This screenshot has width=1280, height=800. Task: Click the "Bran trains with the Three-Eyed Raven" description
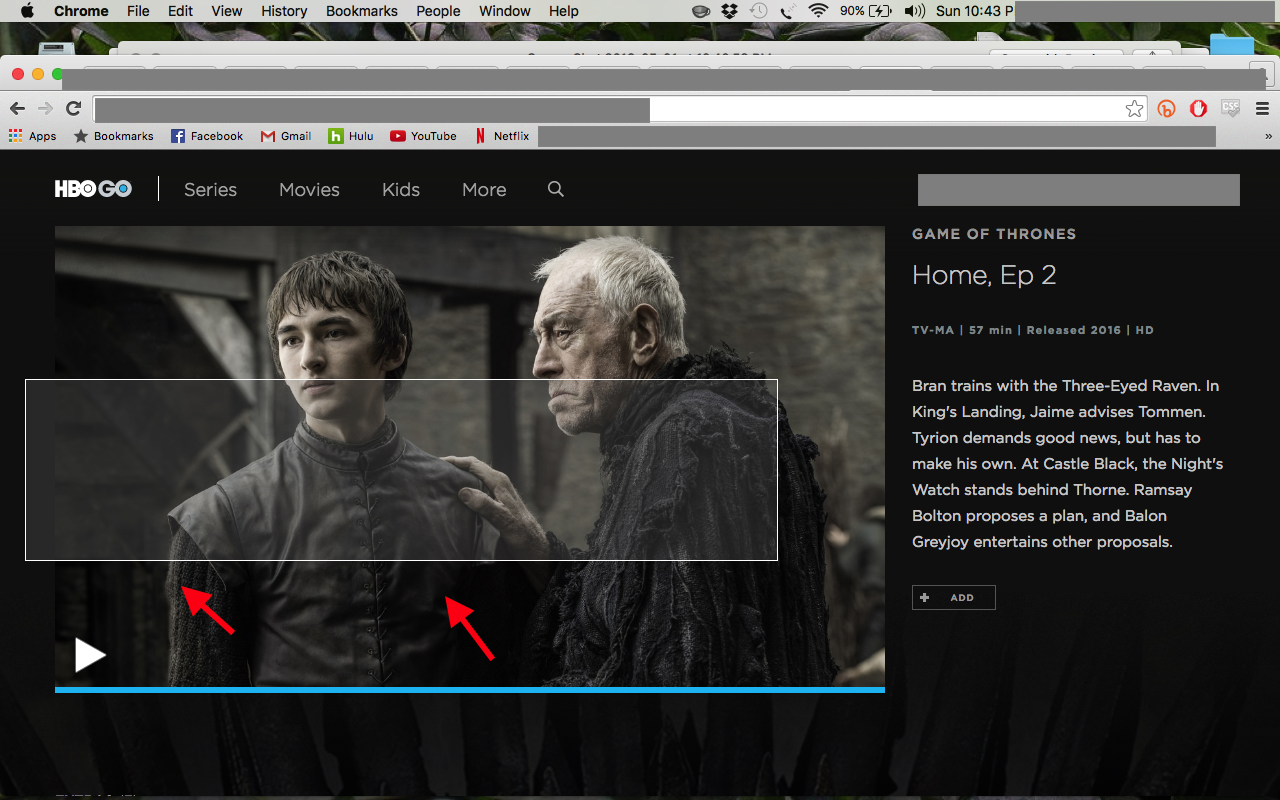point(1067,464)
